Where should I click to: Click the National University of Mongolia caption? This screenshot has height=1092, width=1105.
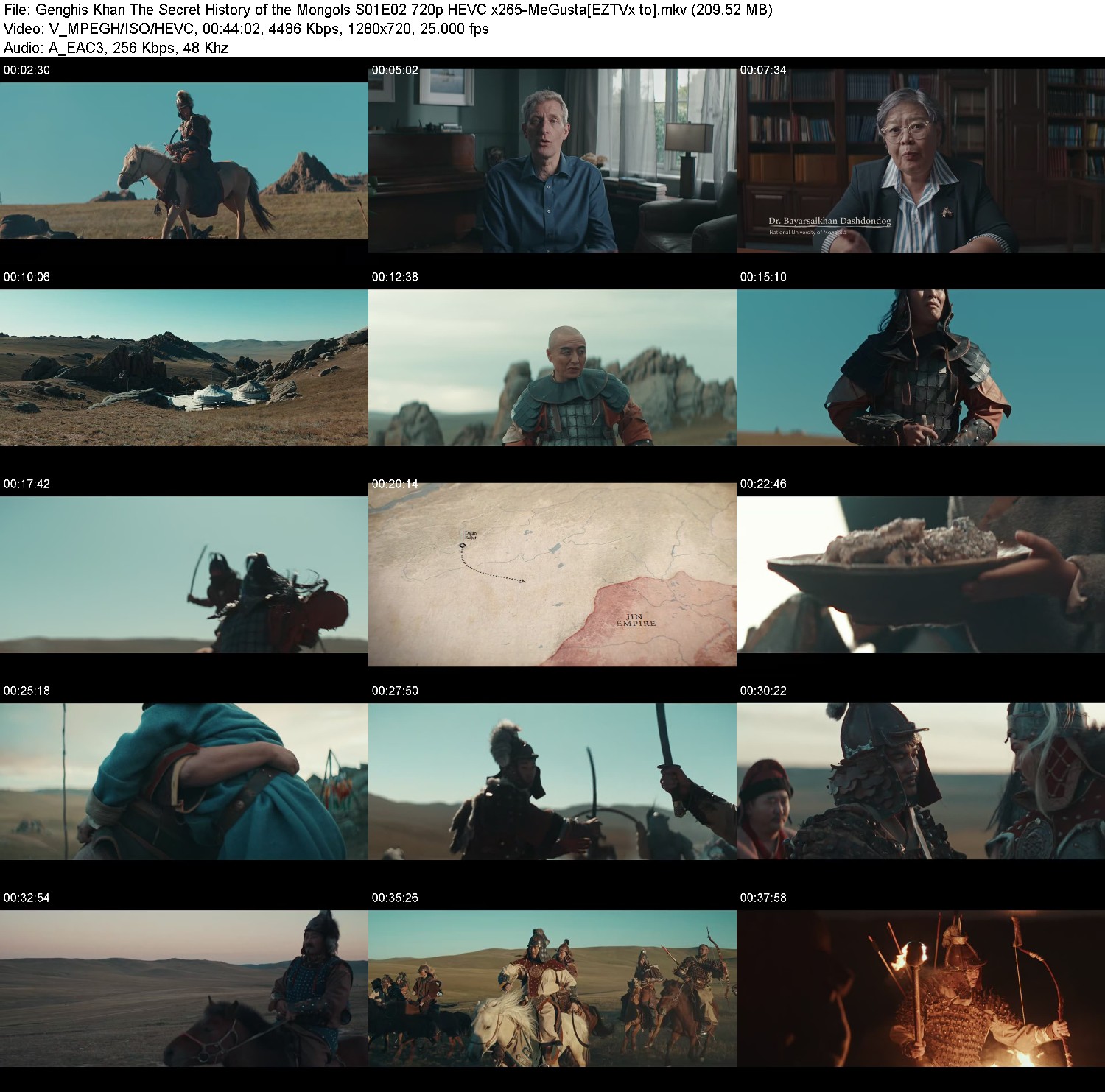pyautogui.click(x=807, y=233)
